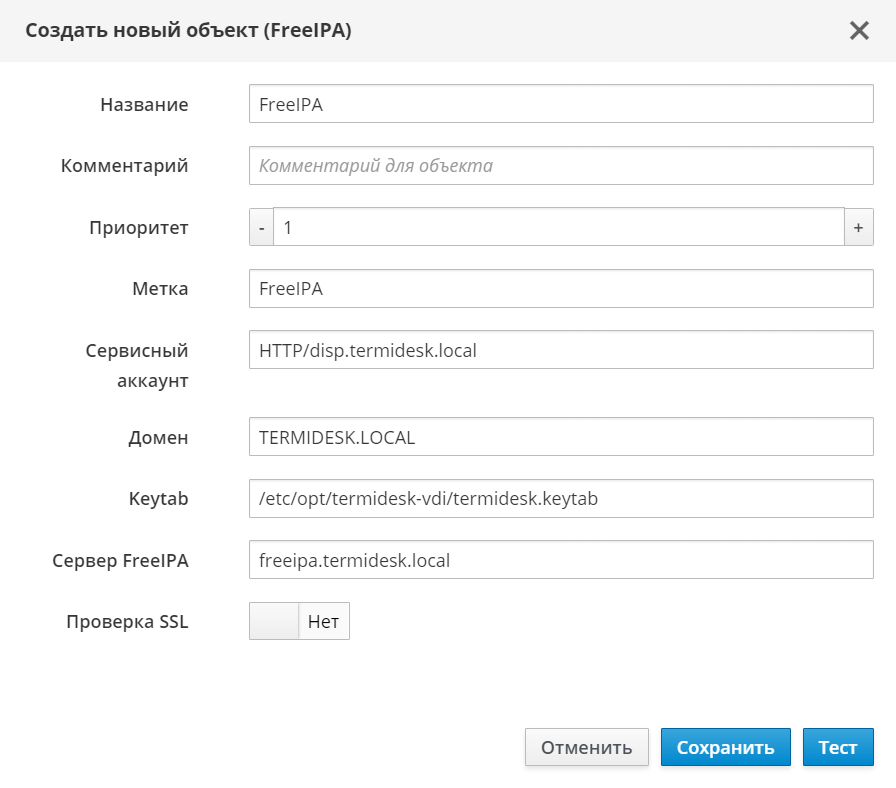Viewport: 896px width, 788px height.
Task: Increase priority with the plus button
Action: point(858,227)
